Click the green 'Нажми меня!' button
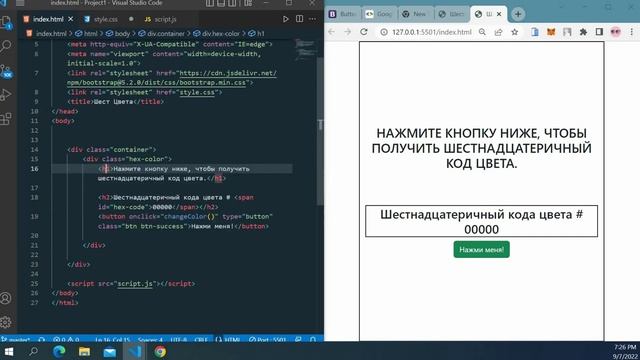This screenshot has height=360, width=640. click(x=481, y=249)
